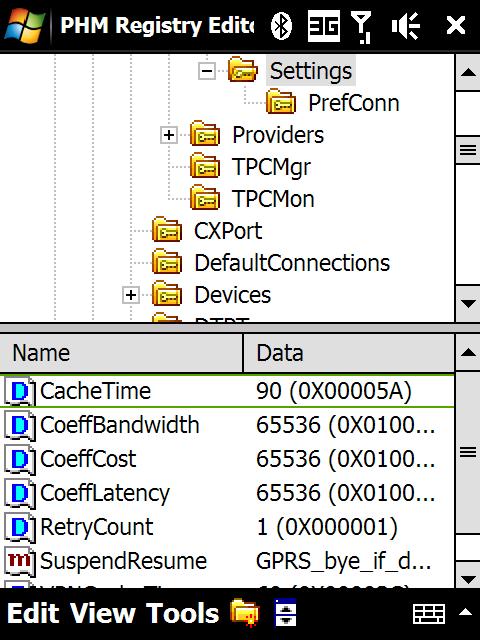Screen dimensions: 480x640
Task: Select the CoeffLatency value name
Action: [104, 493]
